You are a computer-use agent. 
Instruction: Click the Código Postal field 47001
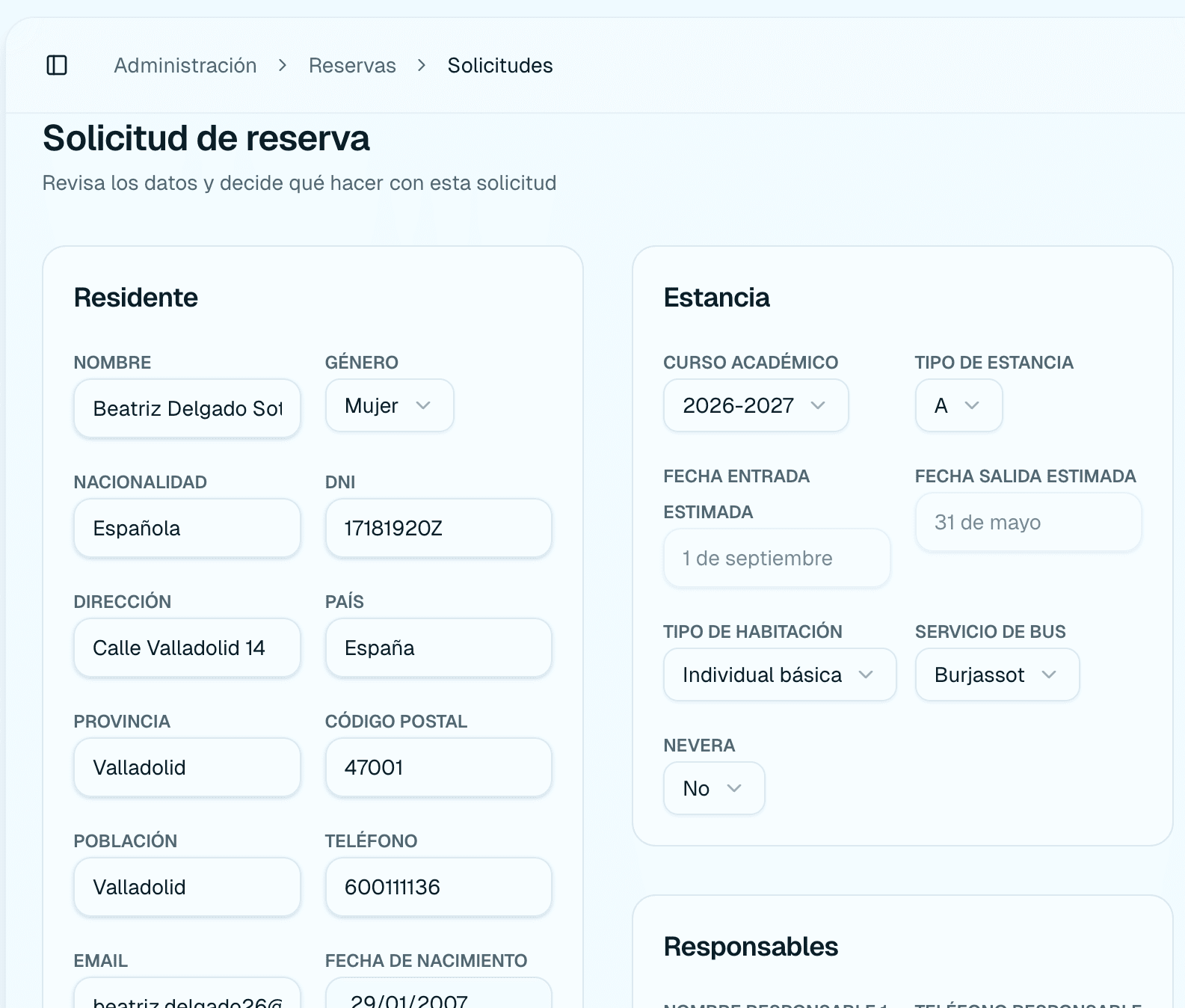pos(438,768)
